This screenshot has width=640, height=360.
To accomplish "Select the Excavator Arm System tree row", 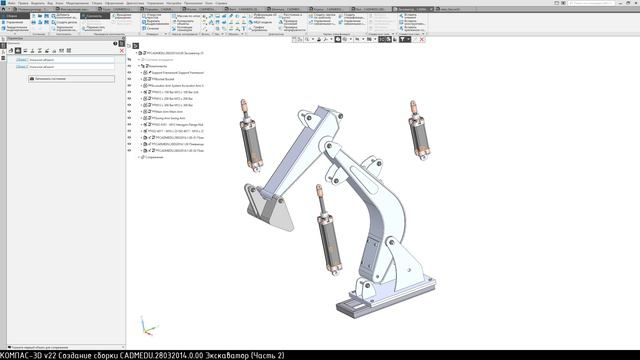I will click(173, 86).
